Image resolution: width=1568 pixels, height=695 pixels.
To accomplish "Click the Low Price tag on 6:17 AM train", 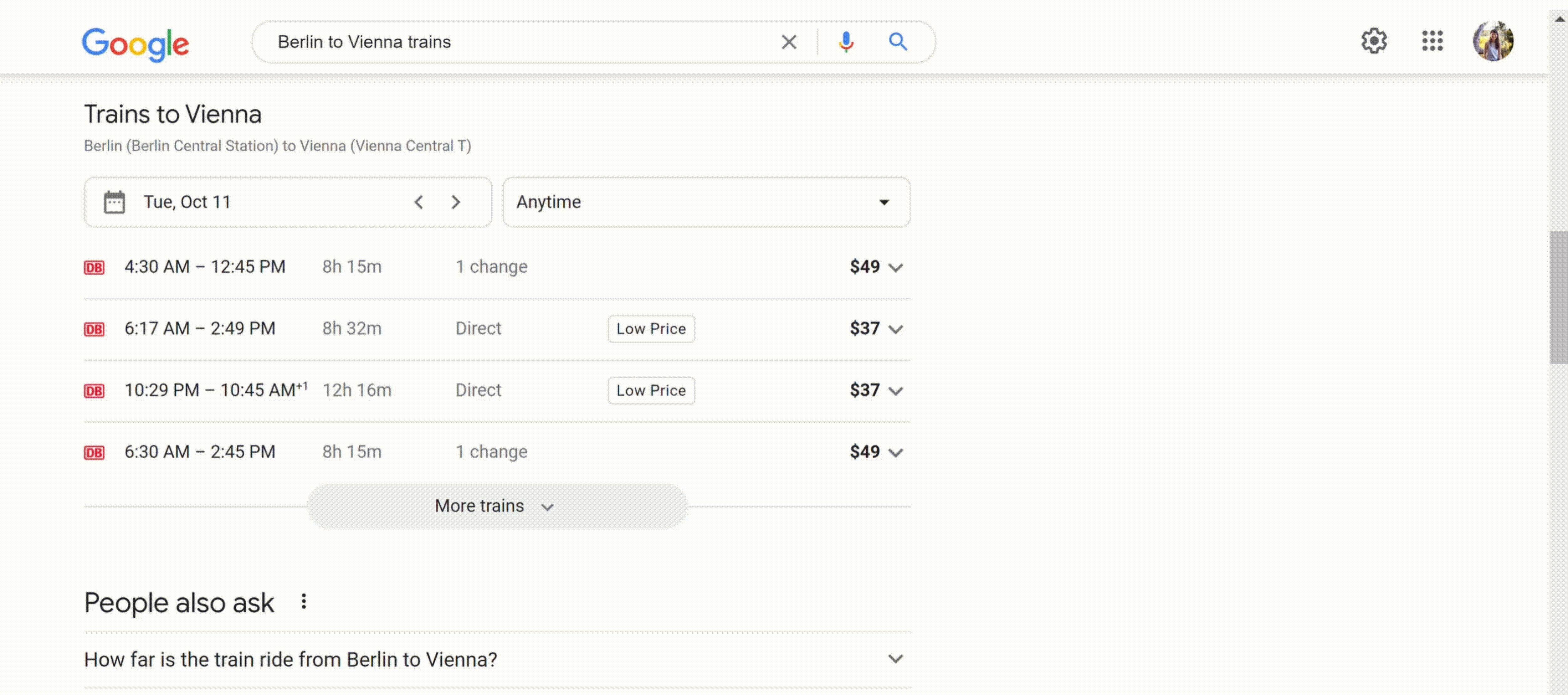I will click(x=651, y=328).
